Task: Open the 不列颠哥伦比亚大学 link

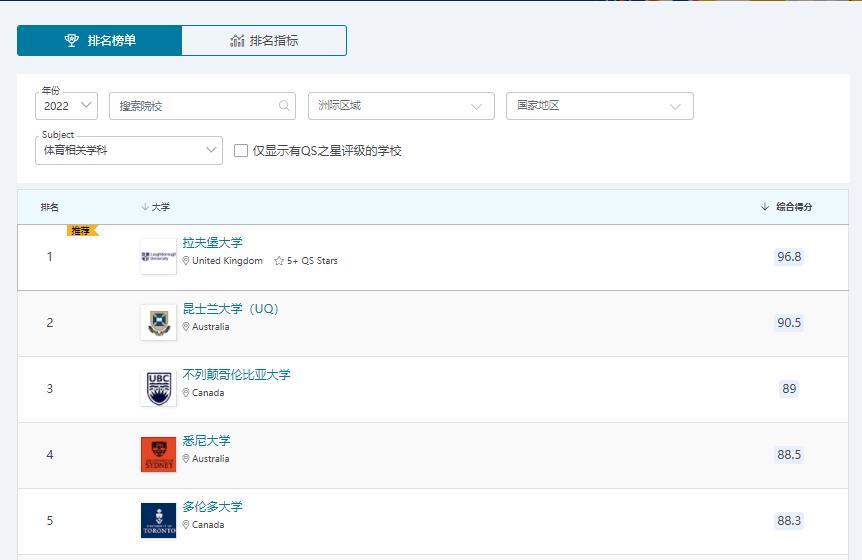Action: [x=236, y=374]
